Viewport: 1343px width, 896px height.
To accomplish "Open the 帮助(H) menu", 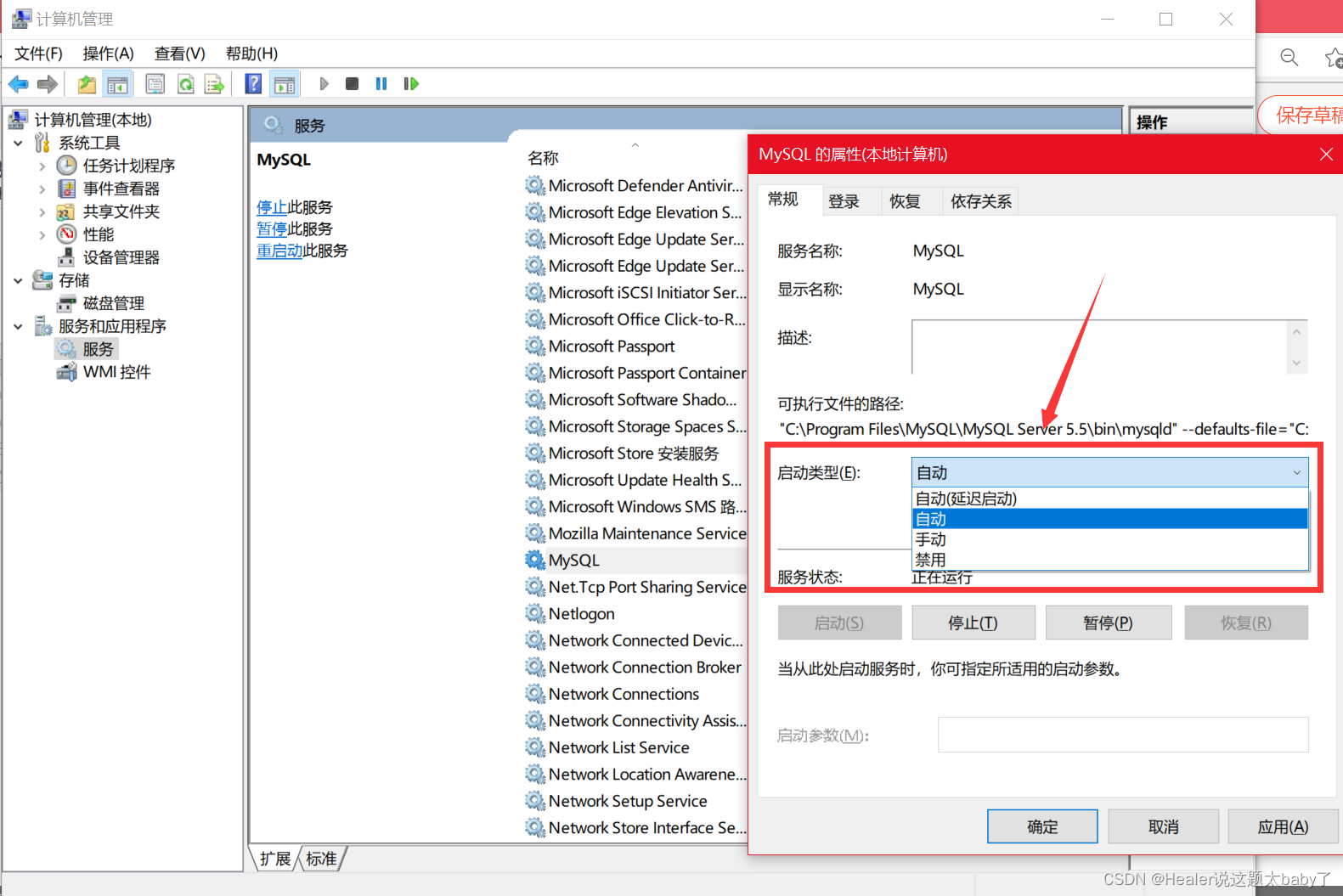I will click(251, 54).
